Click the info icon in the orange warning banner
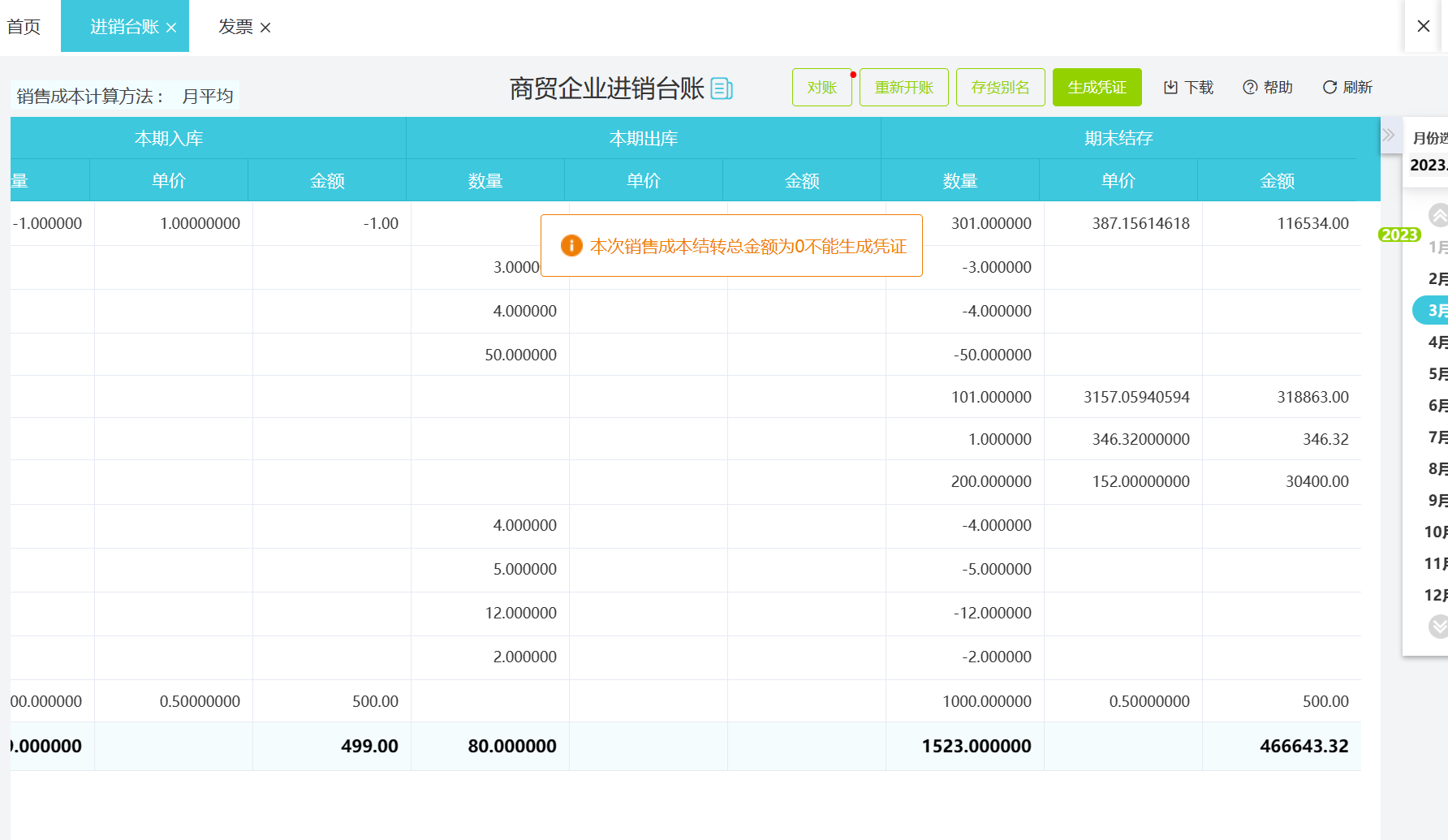Image resolution: width=1448 pixels, height=840 pixels. pyautogui.click(x=574, y=246)
